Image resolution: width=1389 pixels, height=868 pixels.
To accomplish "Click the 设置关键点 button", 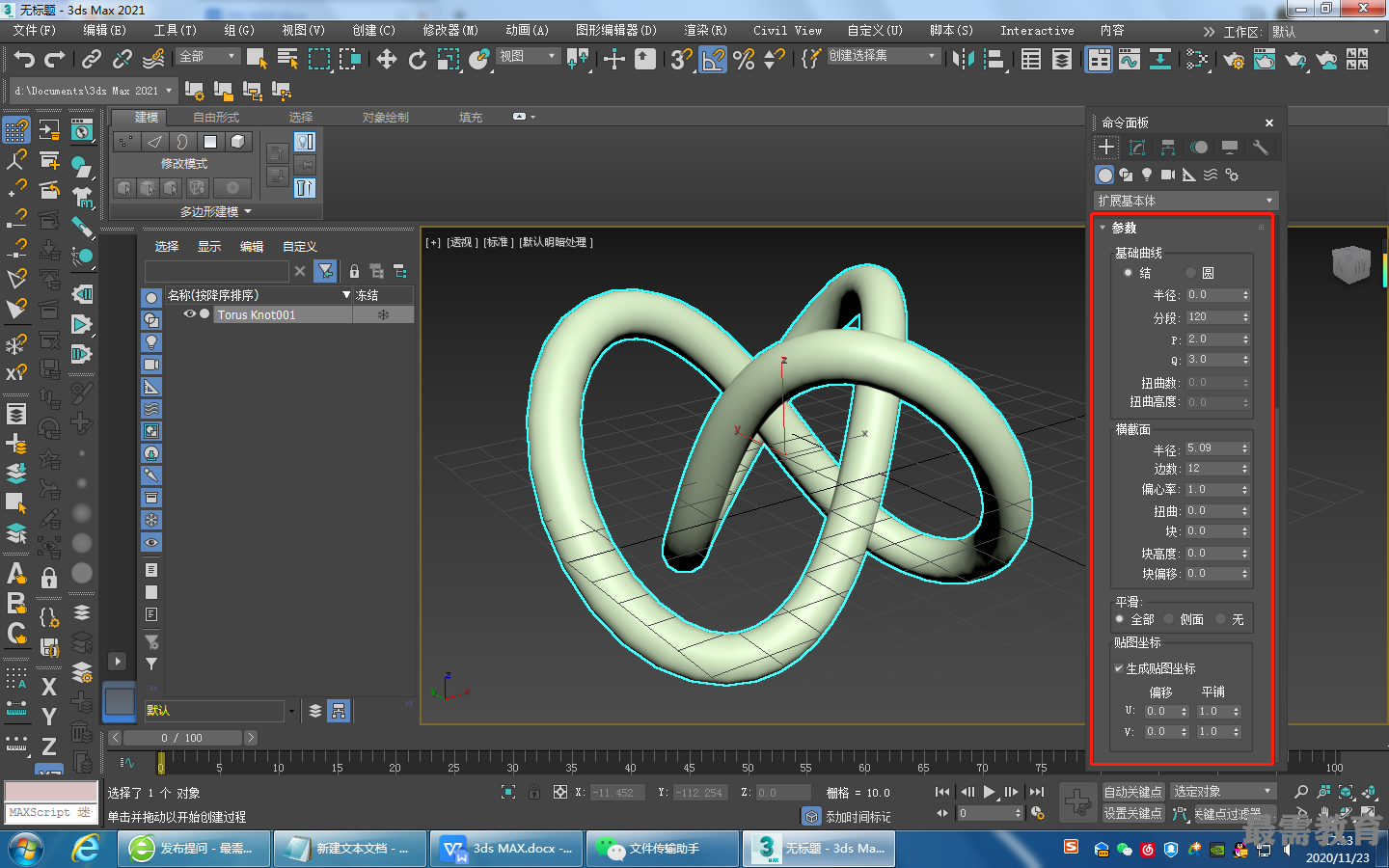I will point(1133,814).
